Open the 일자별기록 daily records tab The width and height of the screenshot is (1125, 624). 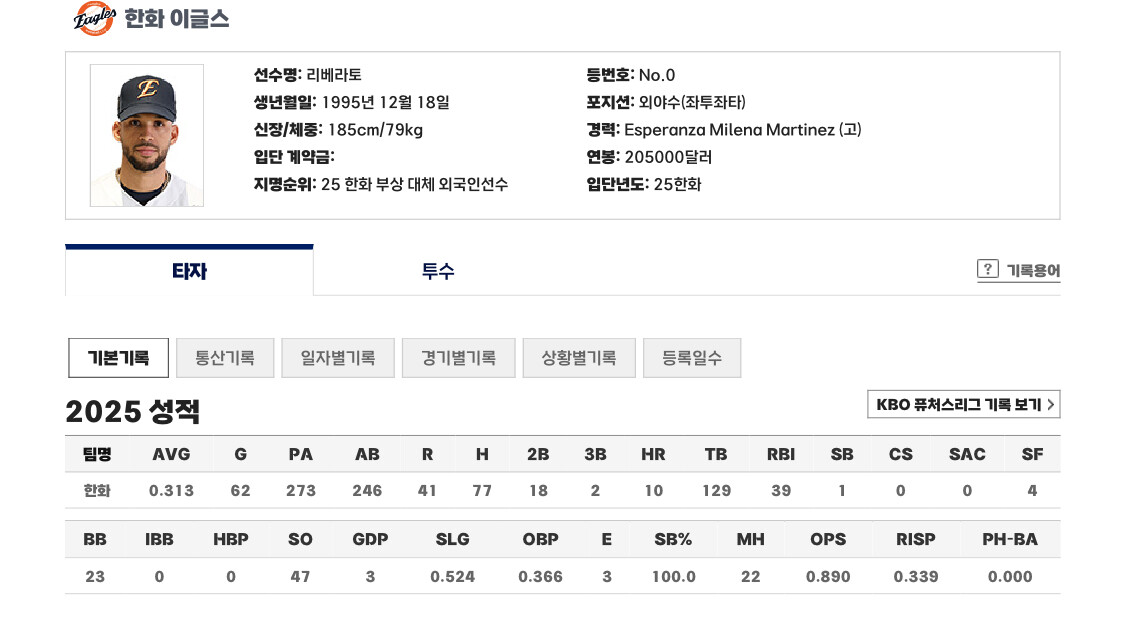[338, 358]
